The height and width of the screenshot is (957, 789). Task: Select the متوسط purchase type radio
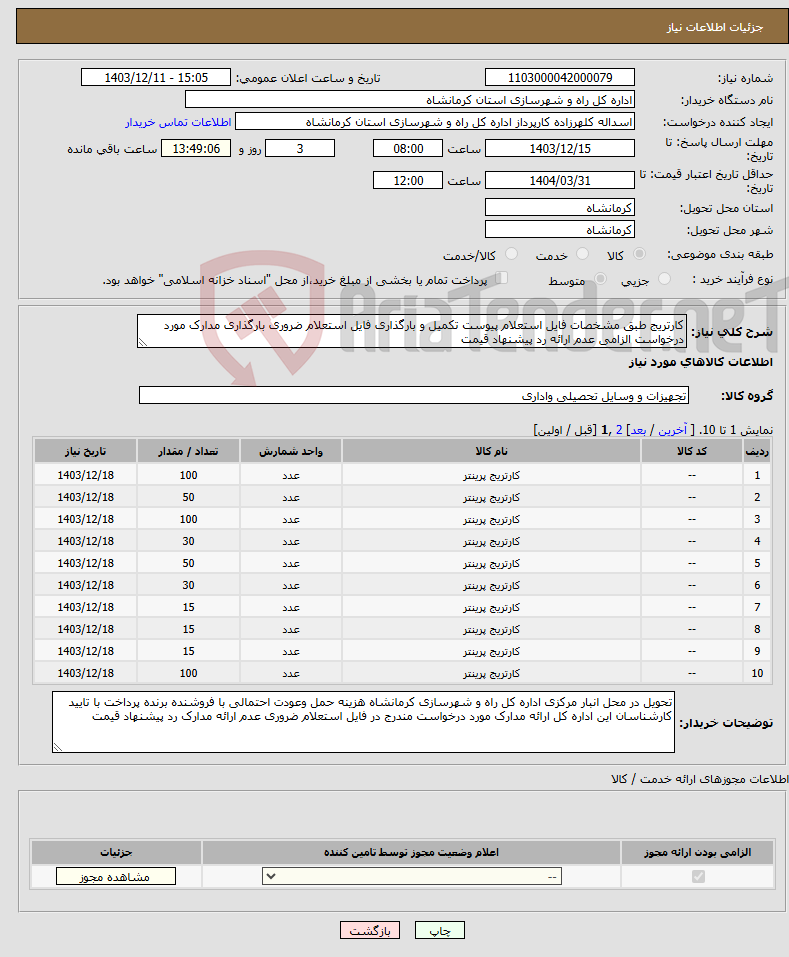click(600, 279)
